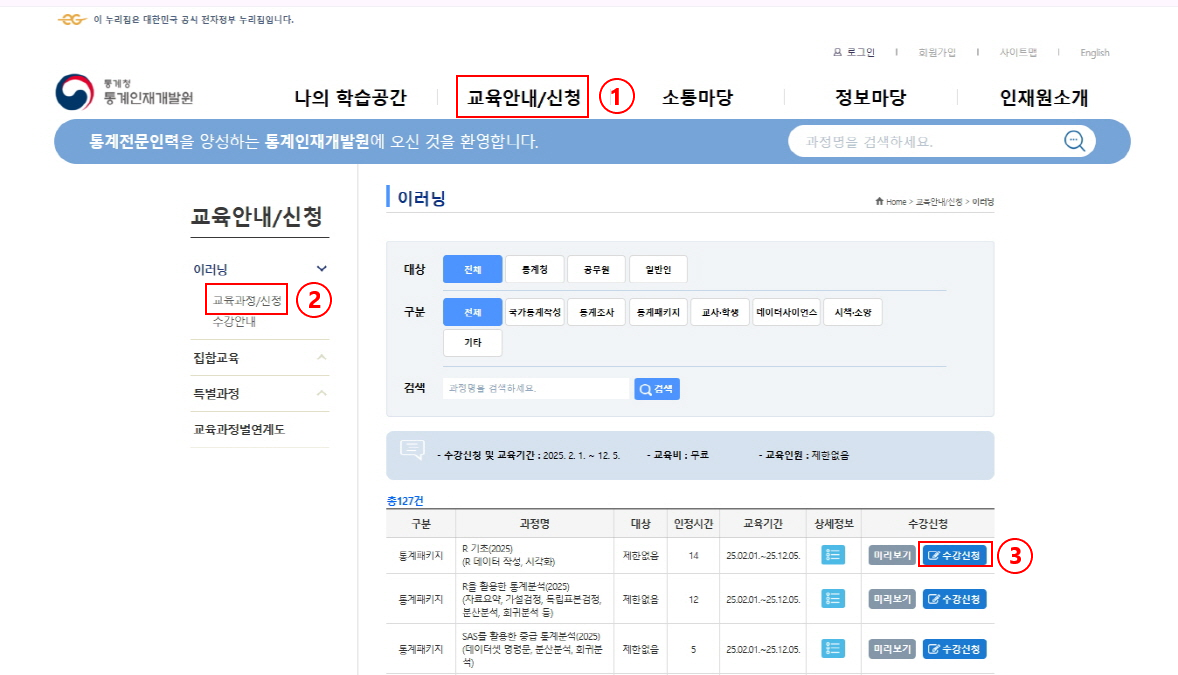Select 교사·학생 category filter
1178x675 pixels.
tap(720, 312)
